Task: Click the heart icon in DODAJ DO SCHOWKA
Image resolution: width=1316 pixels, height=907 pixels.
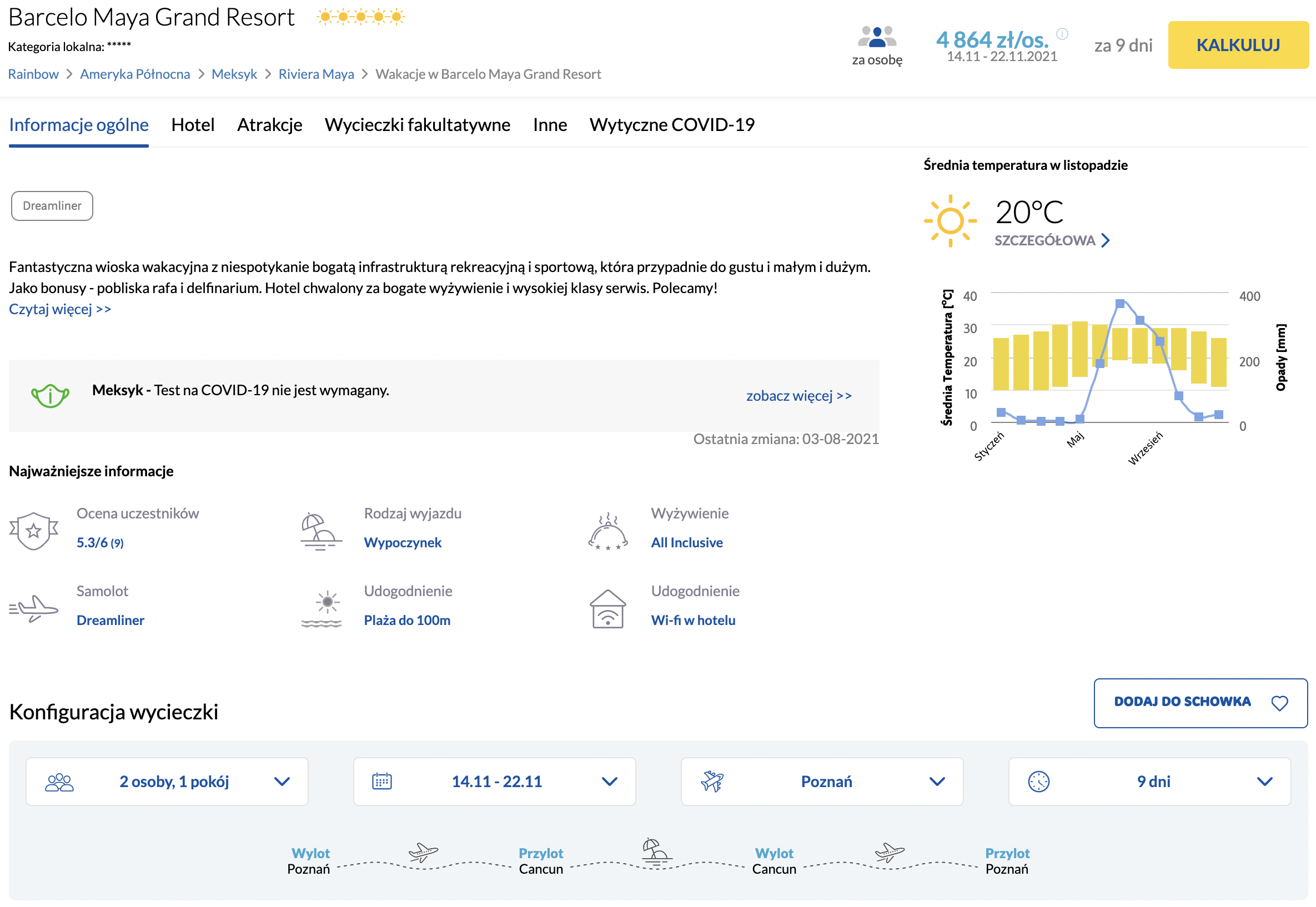Action: [1279, 703]
